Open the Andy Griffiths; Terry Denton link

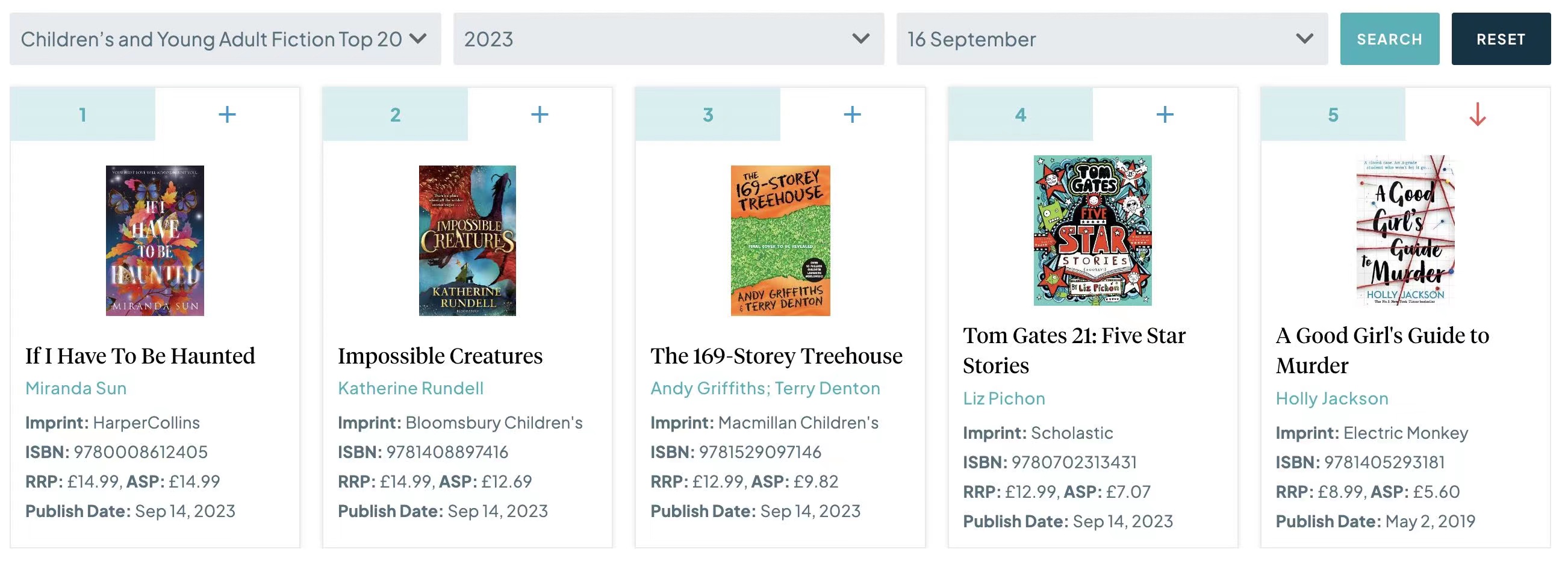765,388
